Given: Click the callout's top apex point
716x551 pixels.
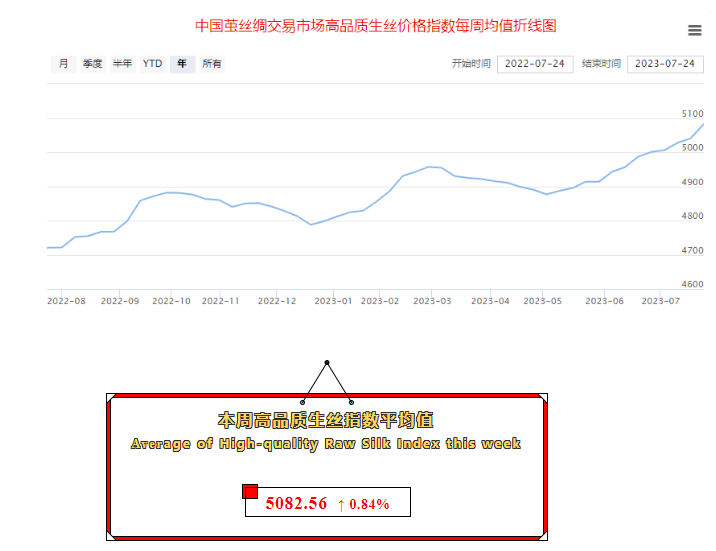Looking at the screenshot, I should [x=326, y=362].
